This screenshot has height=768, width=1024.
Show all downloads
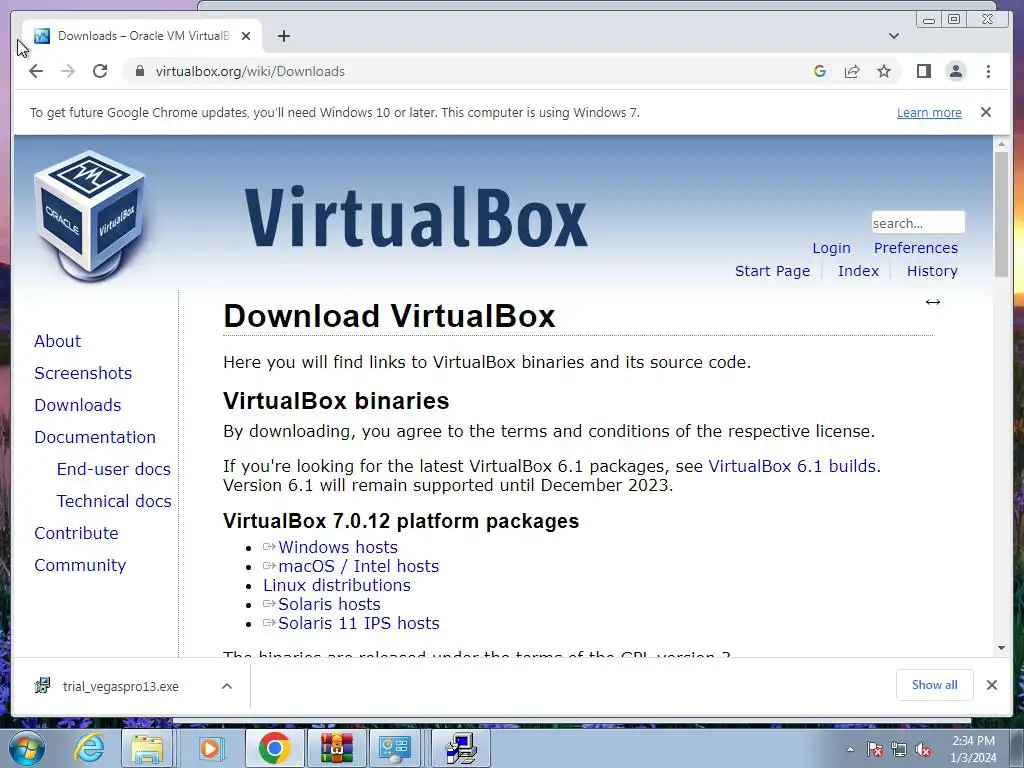pyautogui.click(x=935, y=684)
